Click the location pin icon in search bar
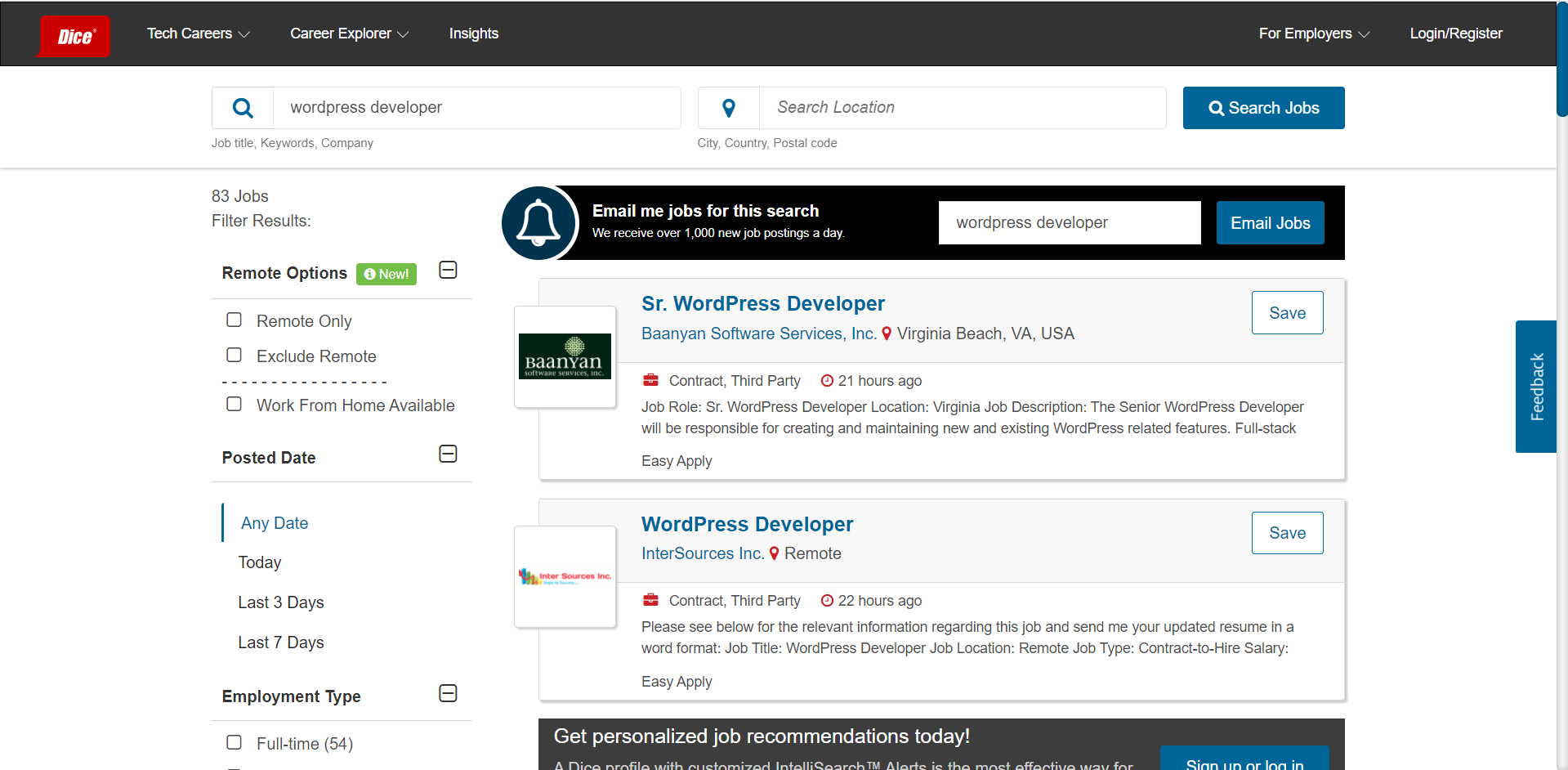1568x770 pixels. (x=729, y=108)
